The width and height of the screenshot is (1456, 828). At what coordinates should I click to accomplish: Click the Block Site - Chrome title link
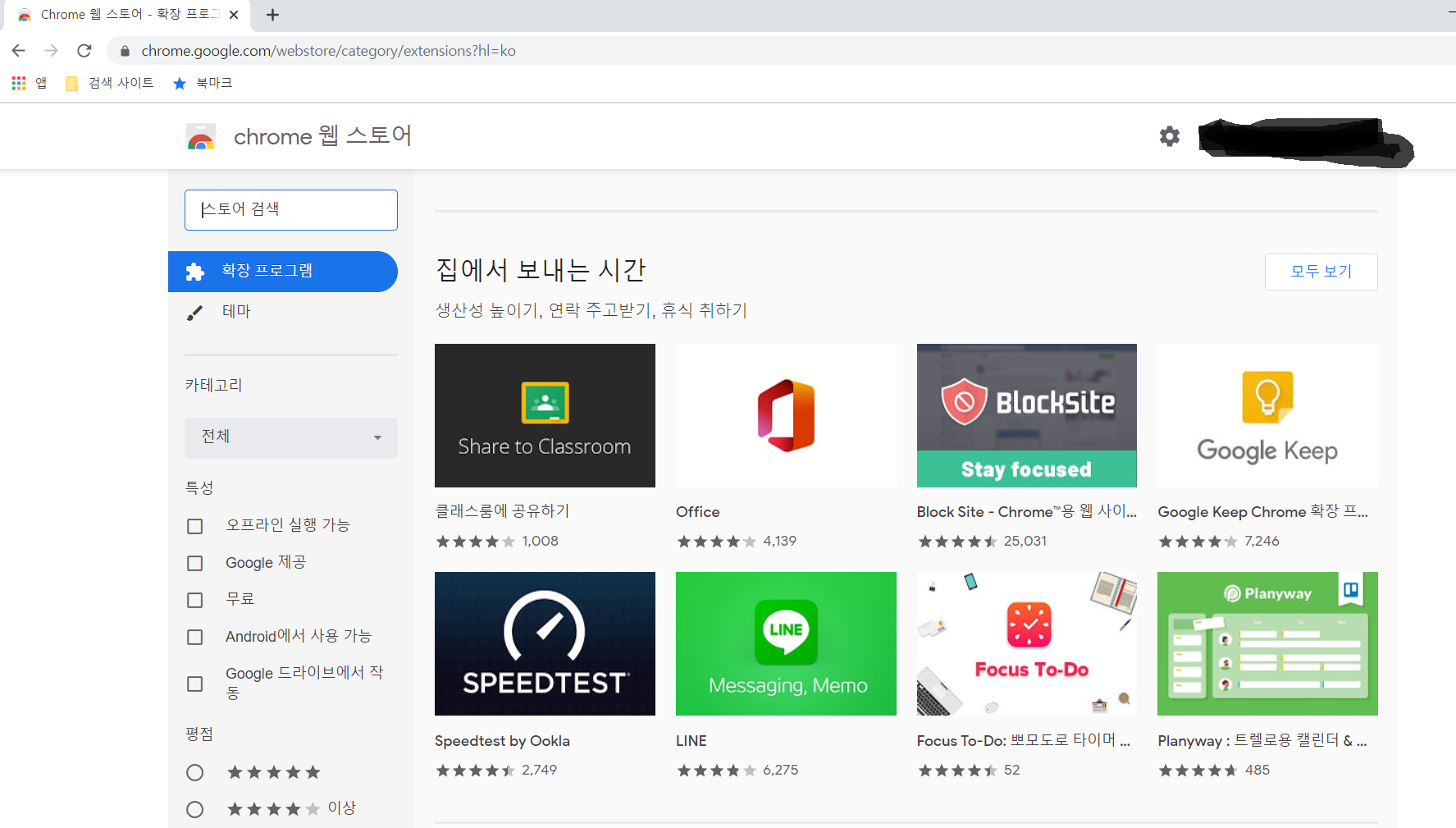tap(1027, 511)
